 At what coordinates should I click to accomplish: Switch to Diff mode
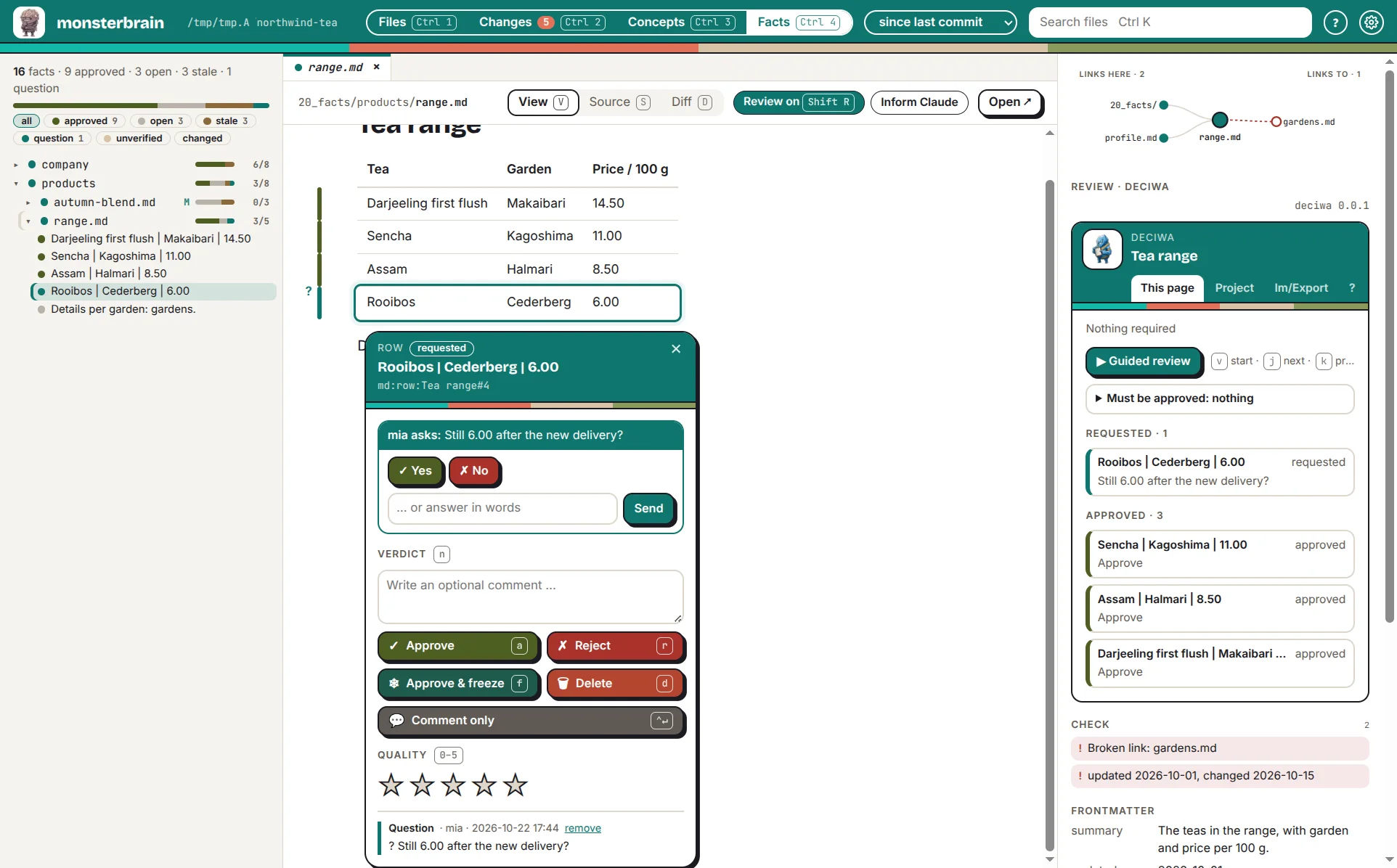coord(691,102)
